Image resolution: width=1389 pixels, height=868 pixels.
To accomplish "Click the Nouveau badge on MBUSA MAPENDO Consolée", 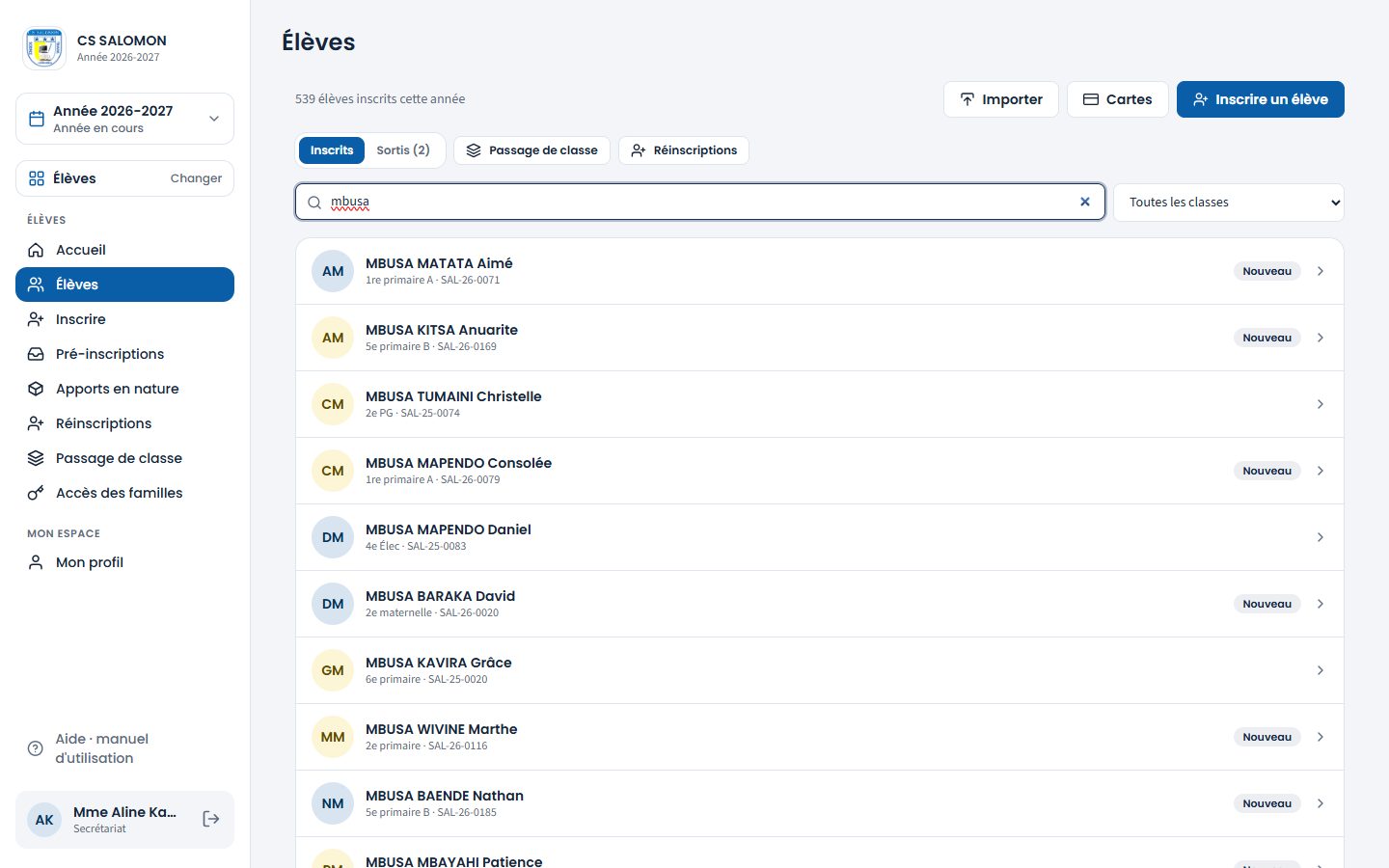I will coord(1266,471).
